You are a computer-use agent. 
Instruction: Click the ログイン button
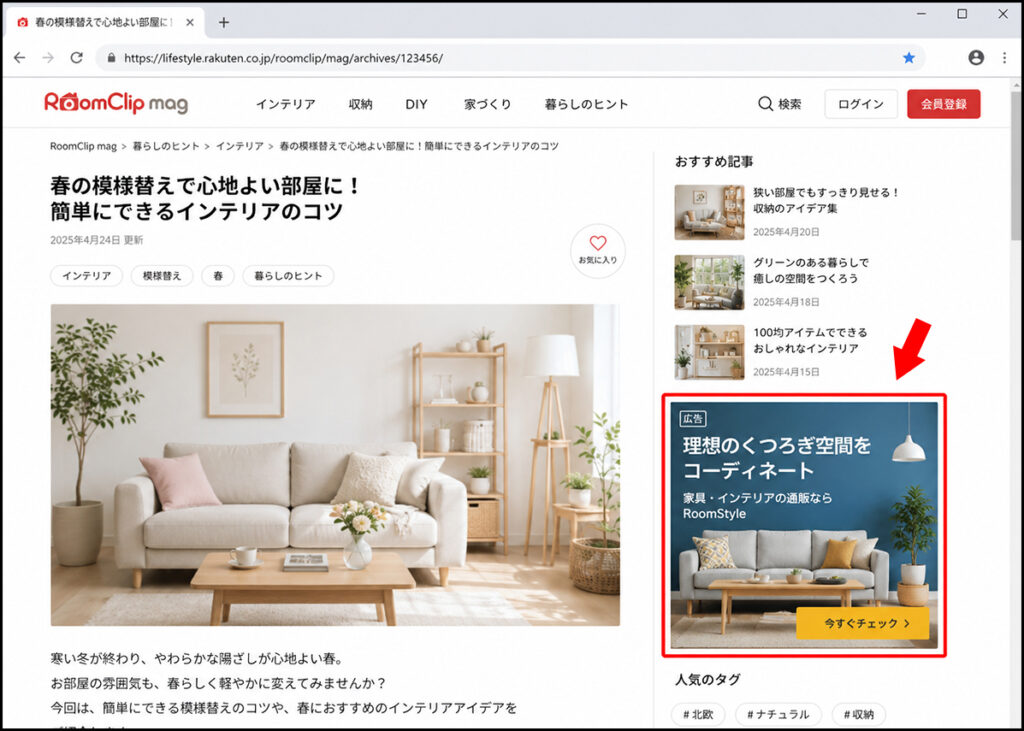(x=861, y=104)
